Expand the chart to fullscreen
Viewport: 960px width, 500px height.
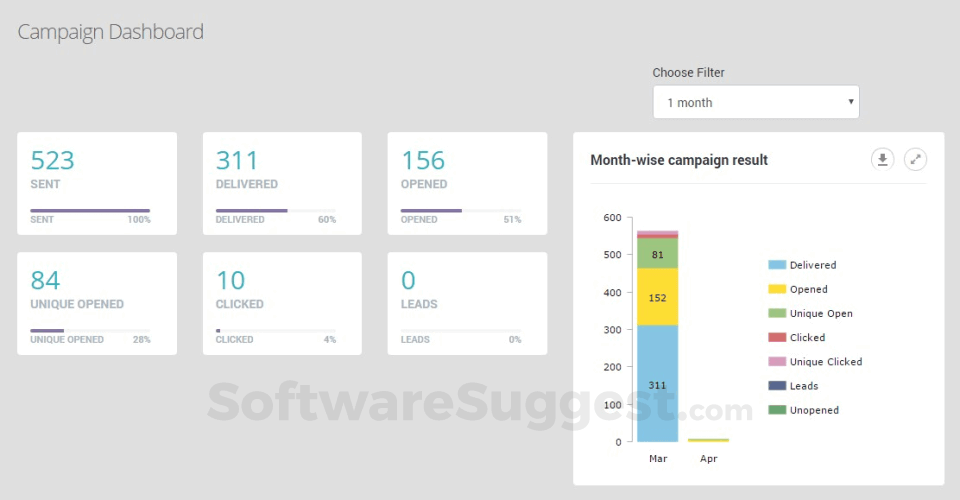pyautogui.click(x=915, y=159)
